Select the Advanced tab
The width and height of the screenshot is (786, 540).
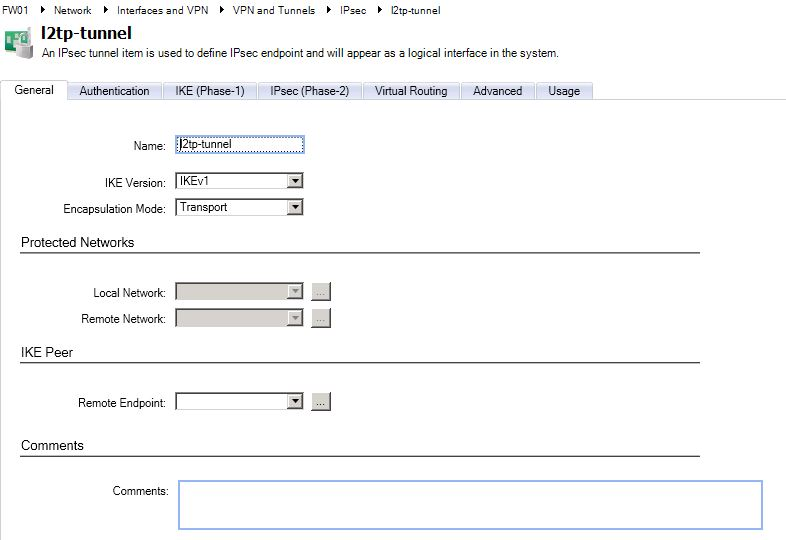pos(497,91)
